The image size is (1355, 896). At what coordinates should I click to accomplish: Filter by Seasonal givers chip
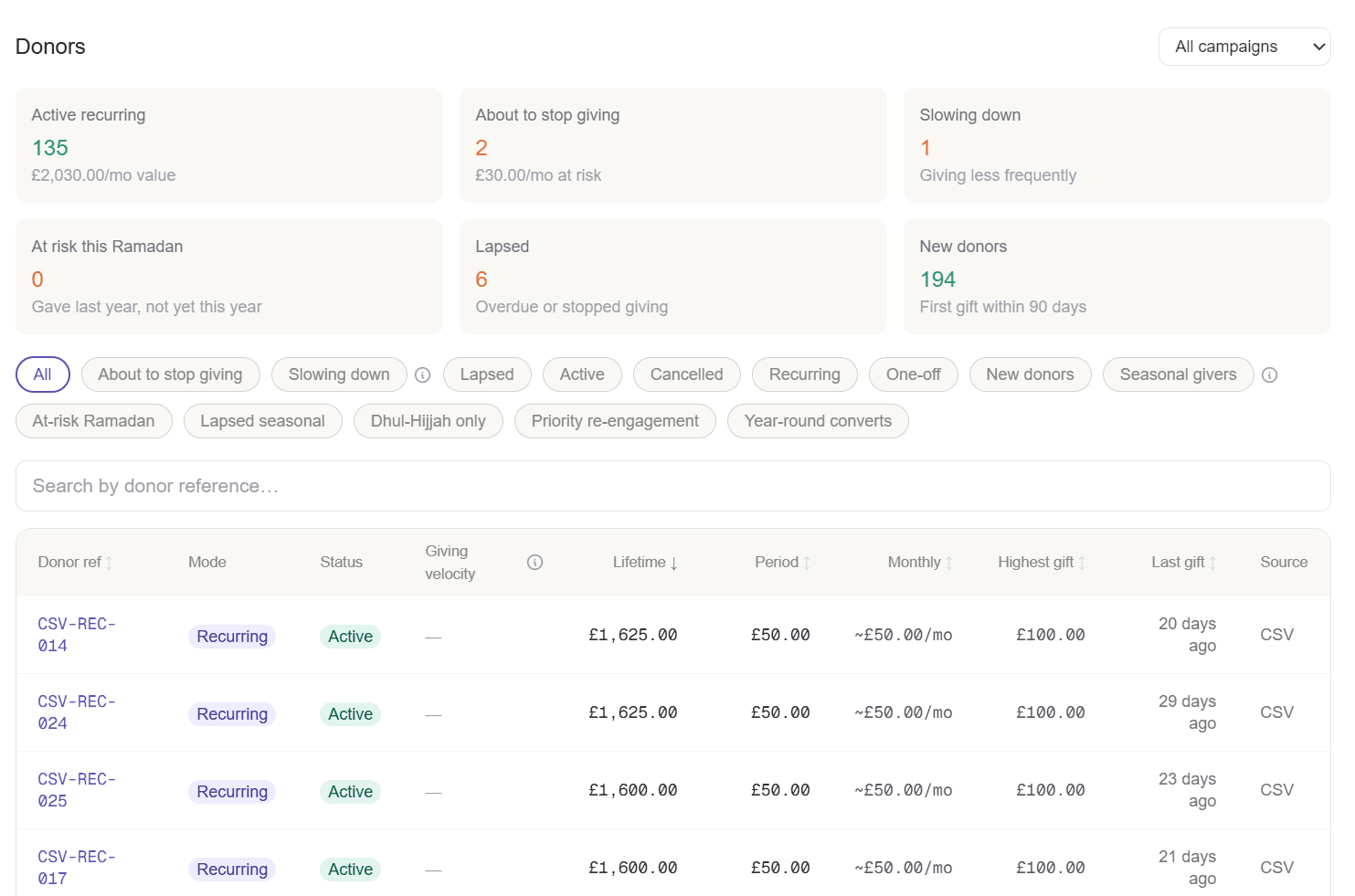coord(1179,374)
